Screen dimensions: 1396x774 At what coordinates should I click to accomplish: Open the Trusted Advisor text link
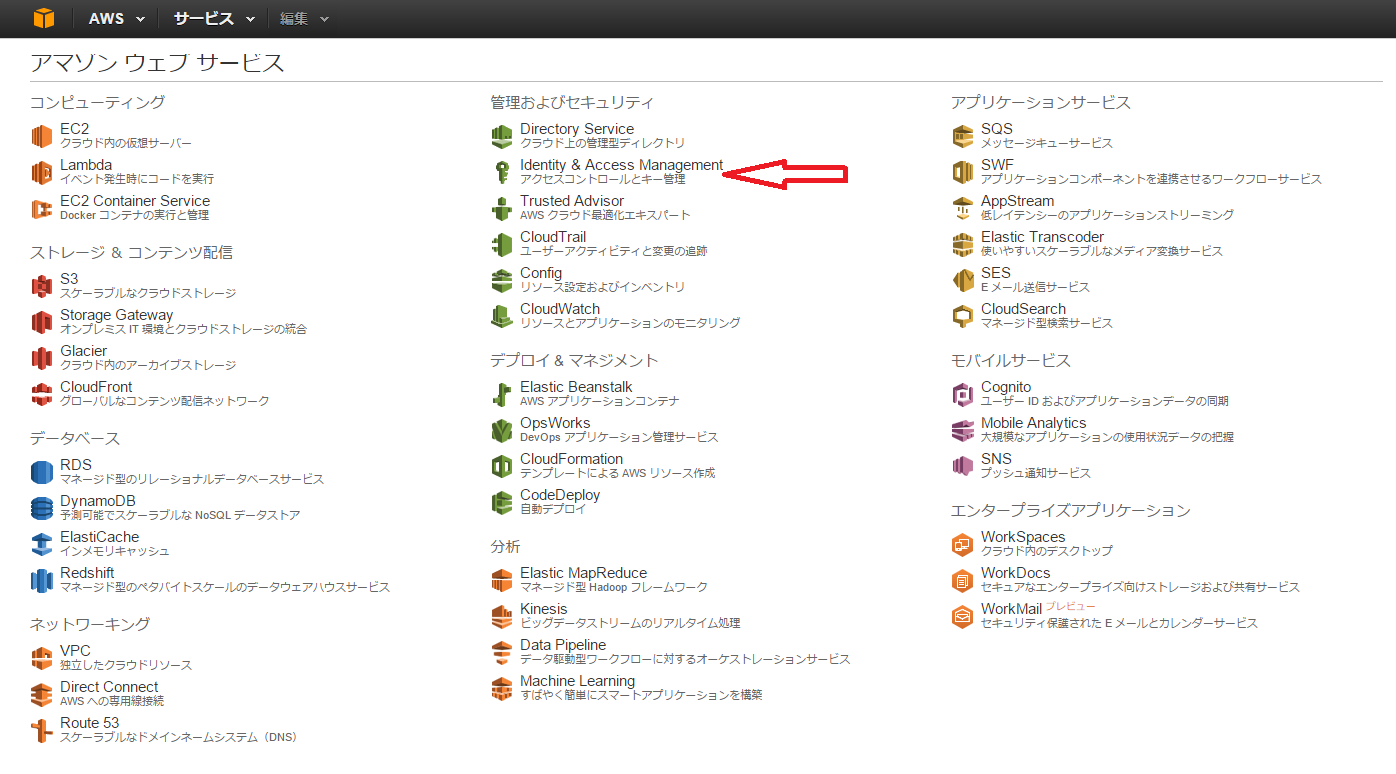pos(572,201)
